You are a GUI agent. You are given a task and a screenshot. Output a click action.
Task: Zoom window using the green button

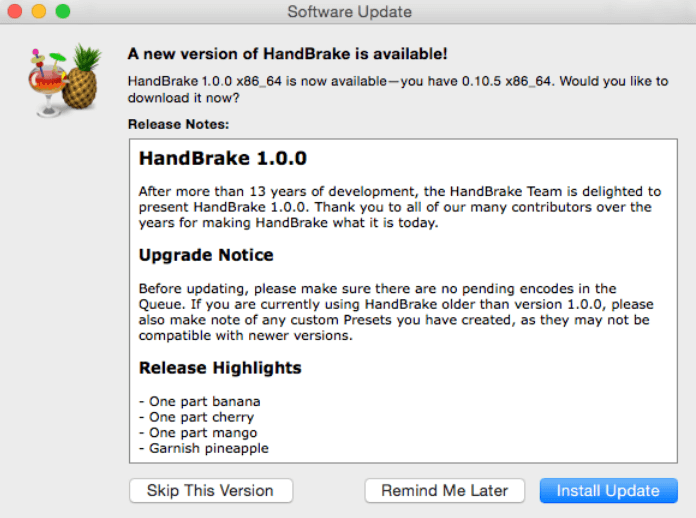[x=63, y=11]
